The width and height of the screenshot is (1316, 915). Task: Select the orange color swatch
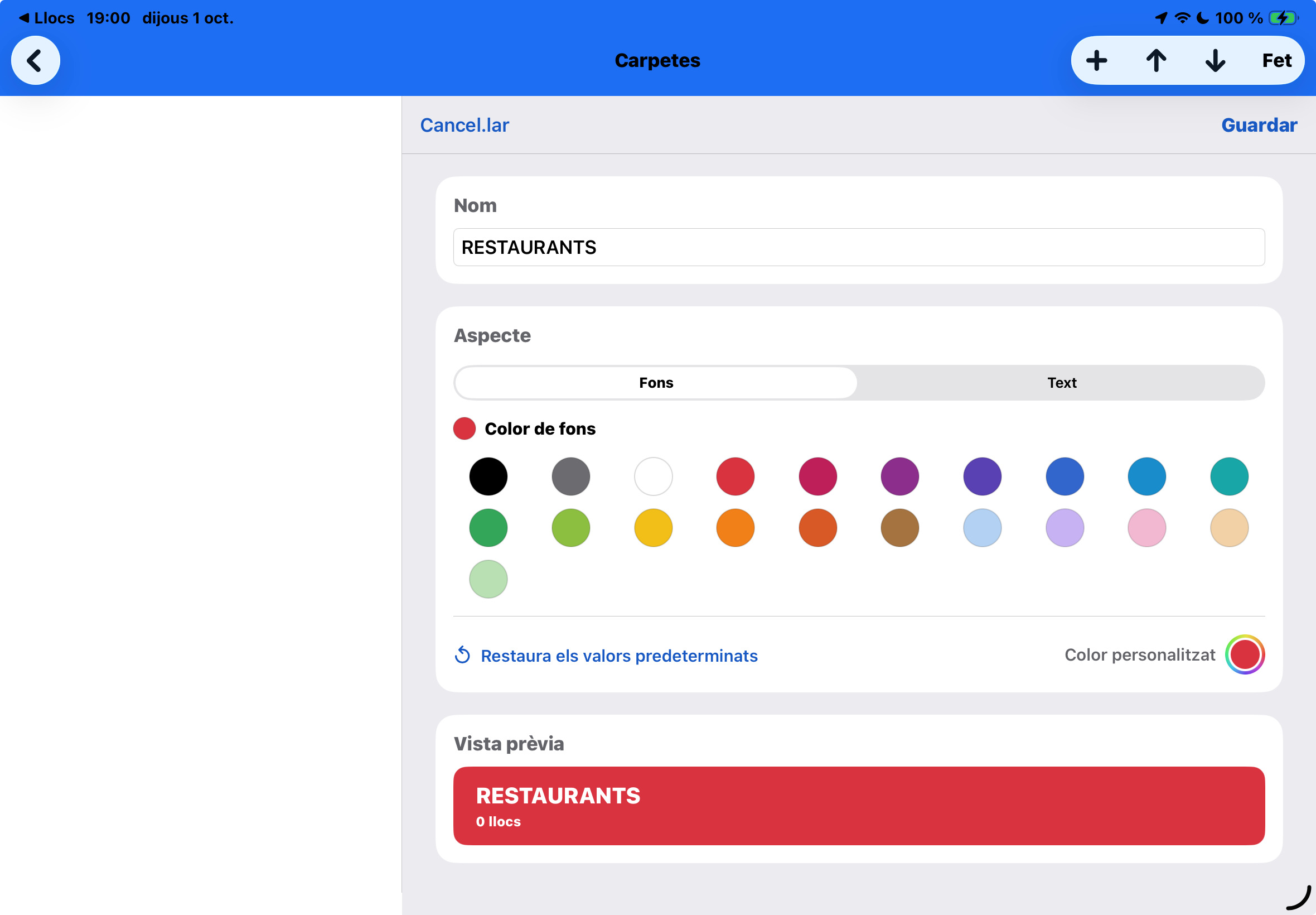pyautogui.click(x=735, y=527)
